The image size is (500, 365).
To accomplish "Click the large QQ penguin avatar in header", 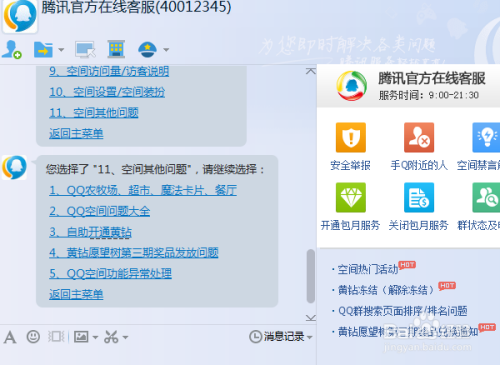I will point(20,16).
